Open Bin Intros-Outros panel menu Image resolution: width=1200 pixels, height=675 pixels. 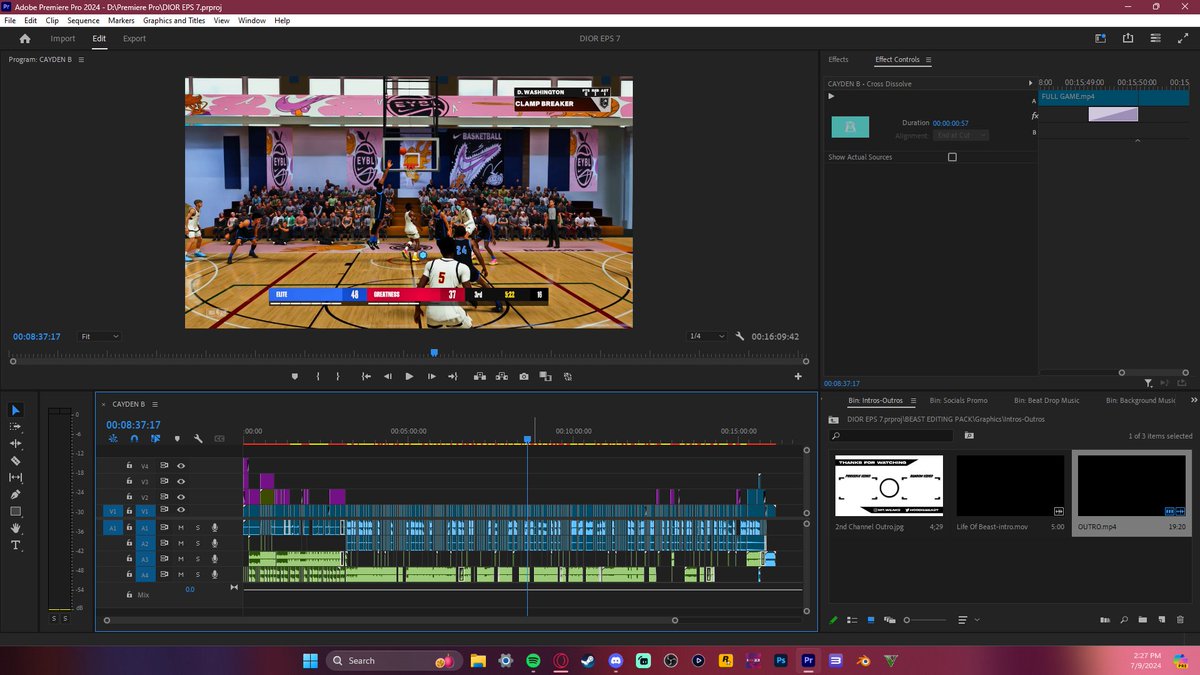point(911,401)
